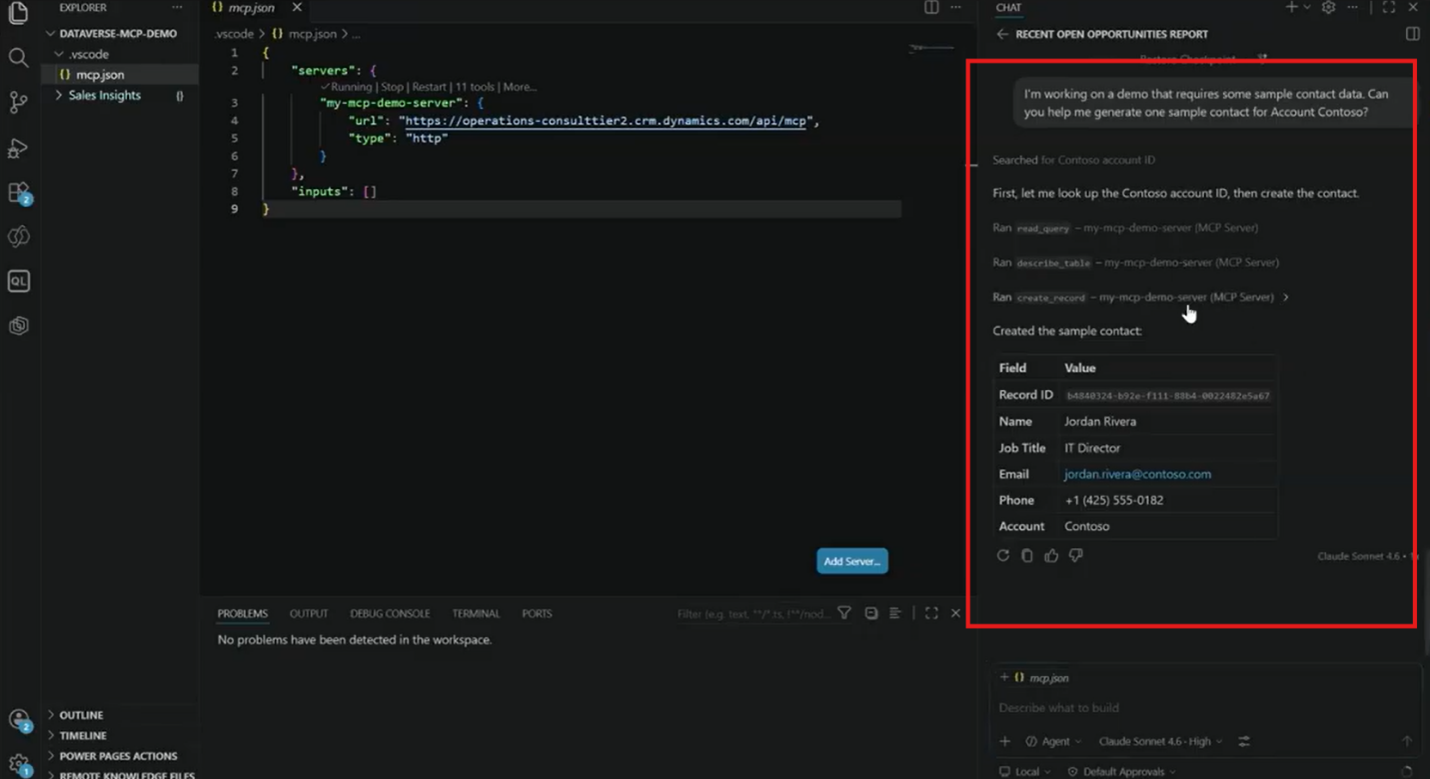Open the Claude Sonnet 4.6 model dropdown
The height and width of the screenshot is (779, 1430).
(x=1160, y=742)
